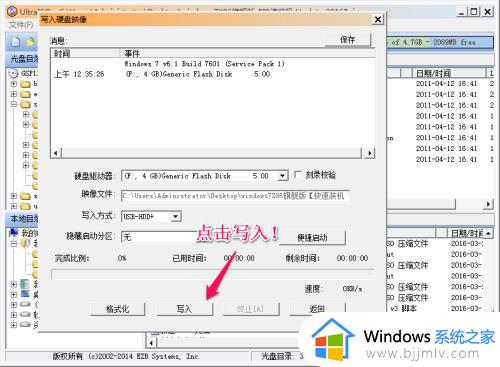500x367 pixels.
Task: Collapse the 's' folder node
Action: [14, 104]
